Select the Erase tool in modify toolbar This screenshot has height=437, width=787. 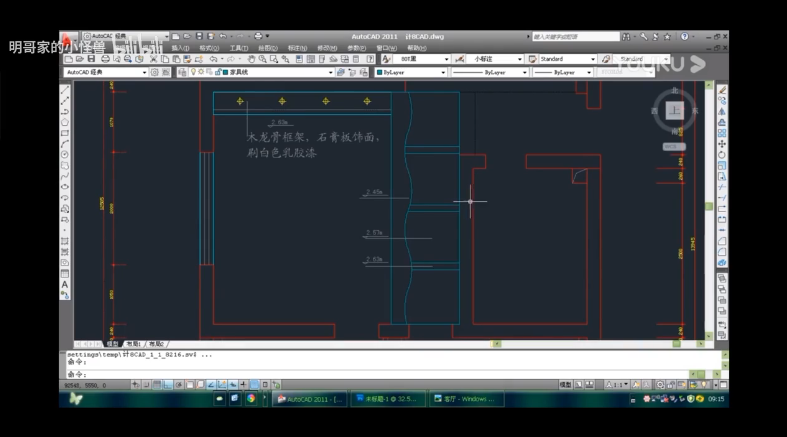point(722,90)
